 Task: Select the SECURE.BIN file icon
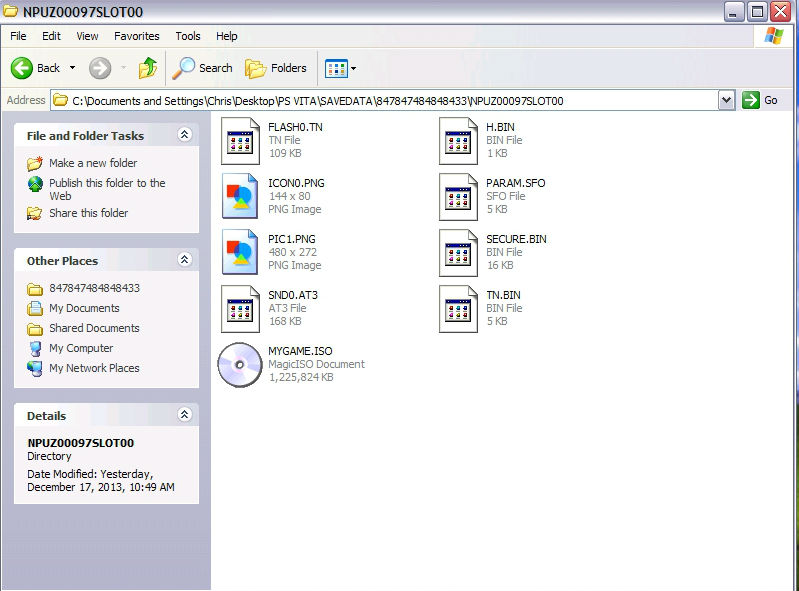point(459,252)
